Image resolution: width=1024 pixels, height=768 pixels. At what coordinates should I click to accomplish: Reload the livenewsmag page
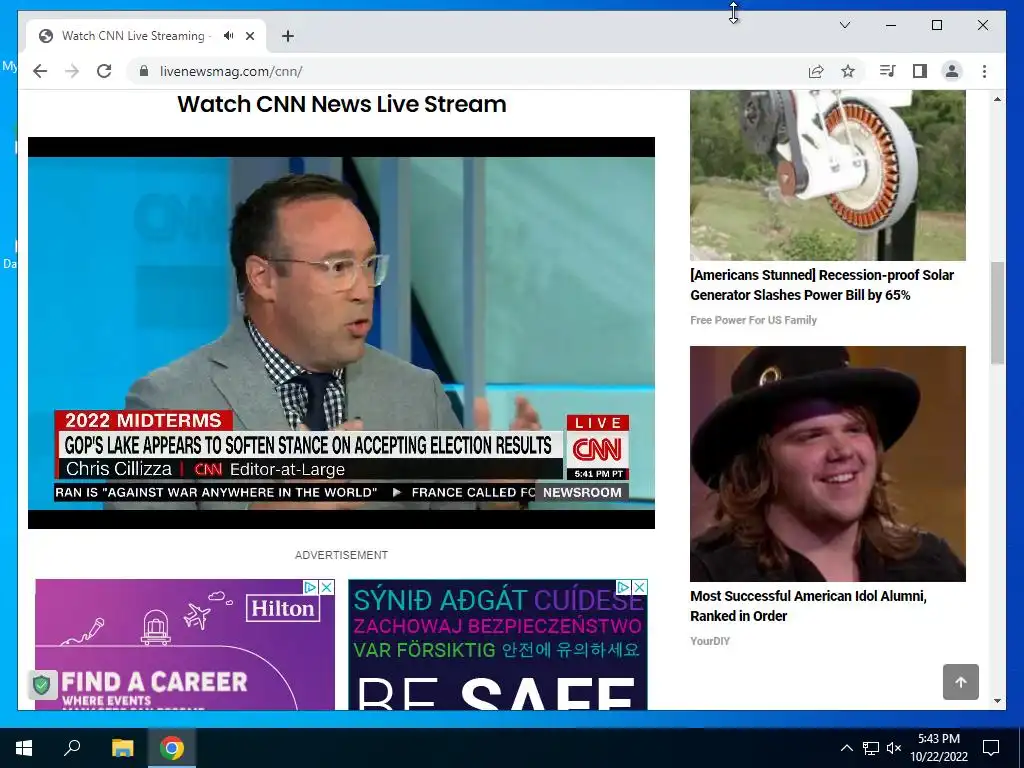pos(104,71)
